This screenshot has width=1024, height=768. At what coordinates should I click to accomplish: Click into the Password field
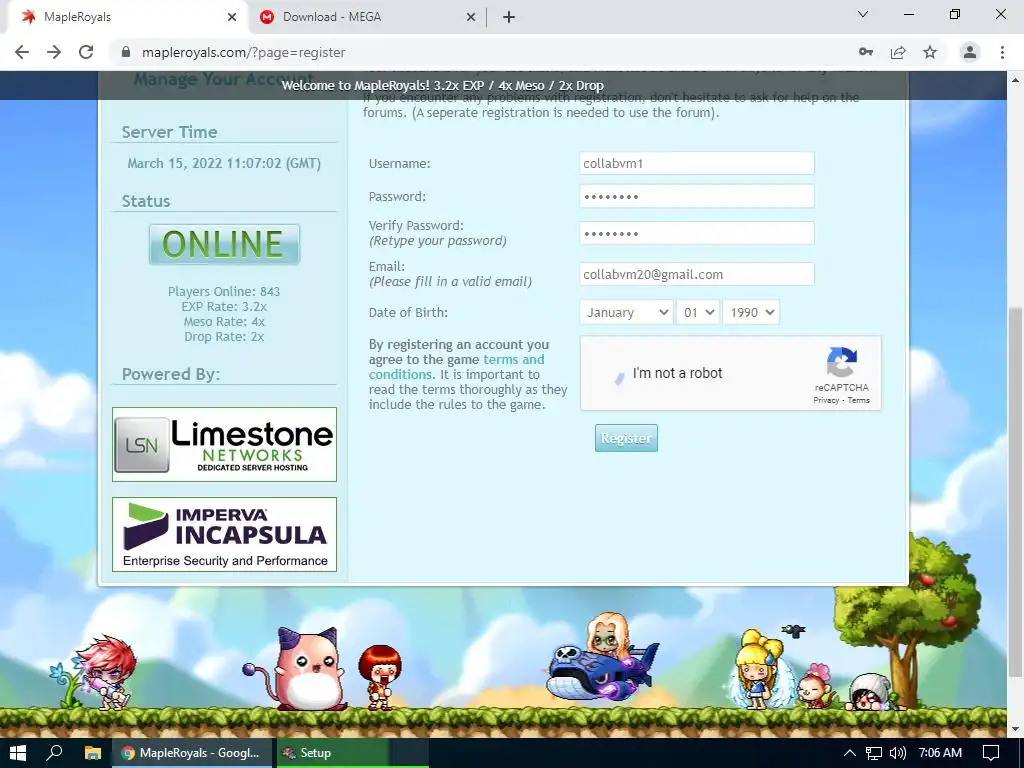tap(697, 197)
